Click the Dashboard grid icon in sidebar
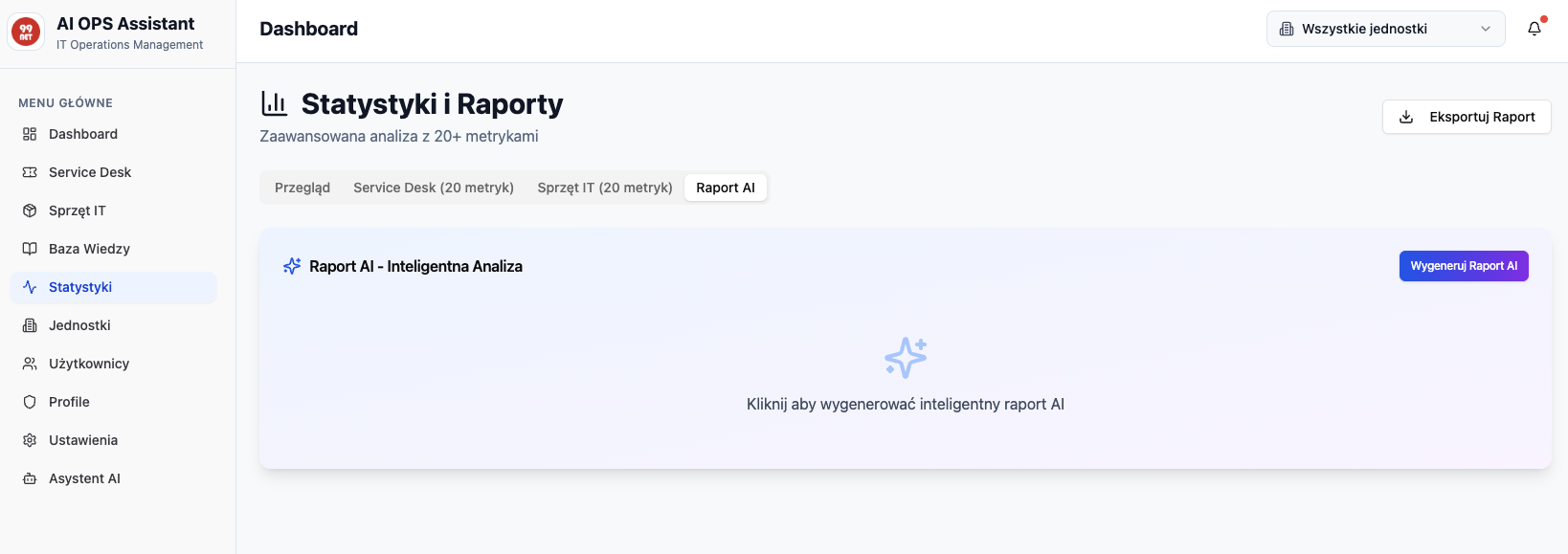1568x554 pixels. click(x=30, y=134)
